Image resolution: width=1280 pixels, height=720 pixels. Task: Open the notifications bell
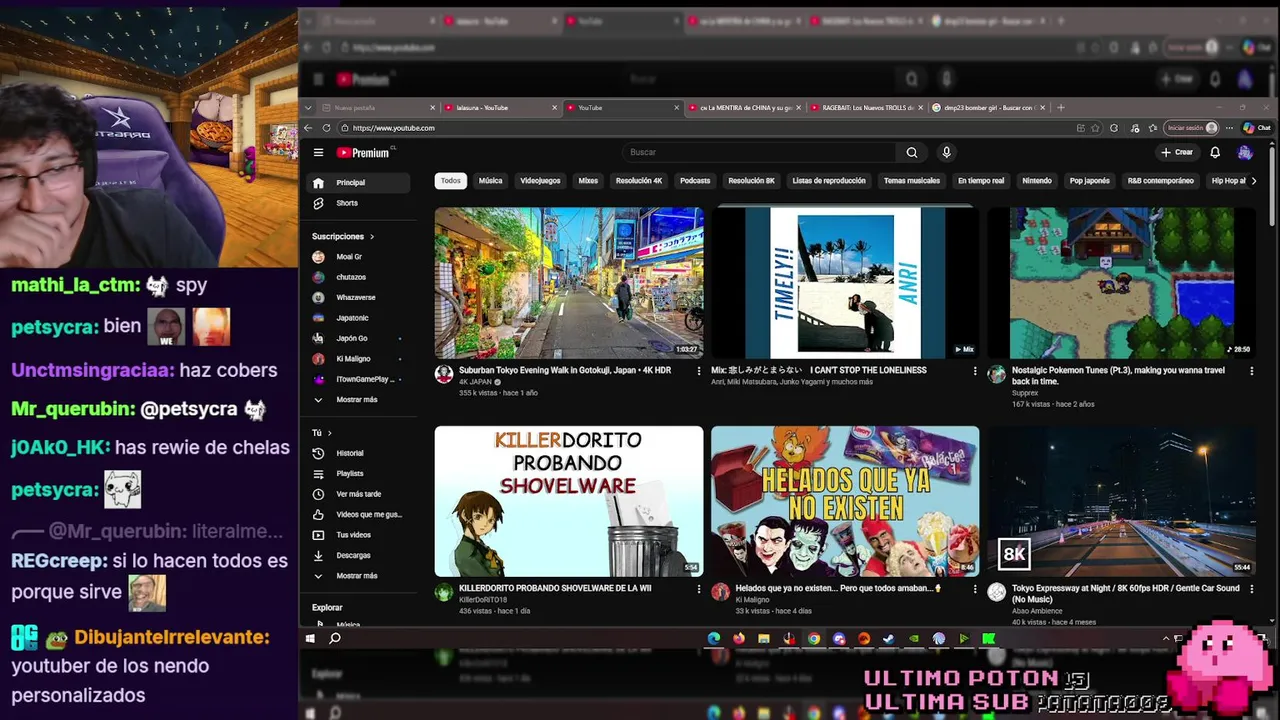tap(1215, 152)
